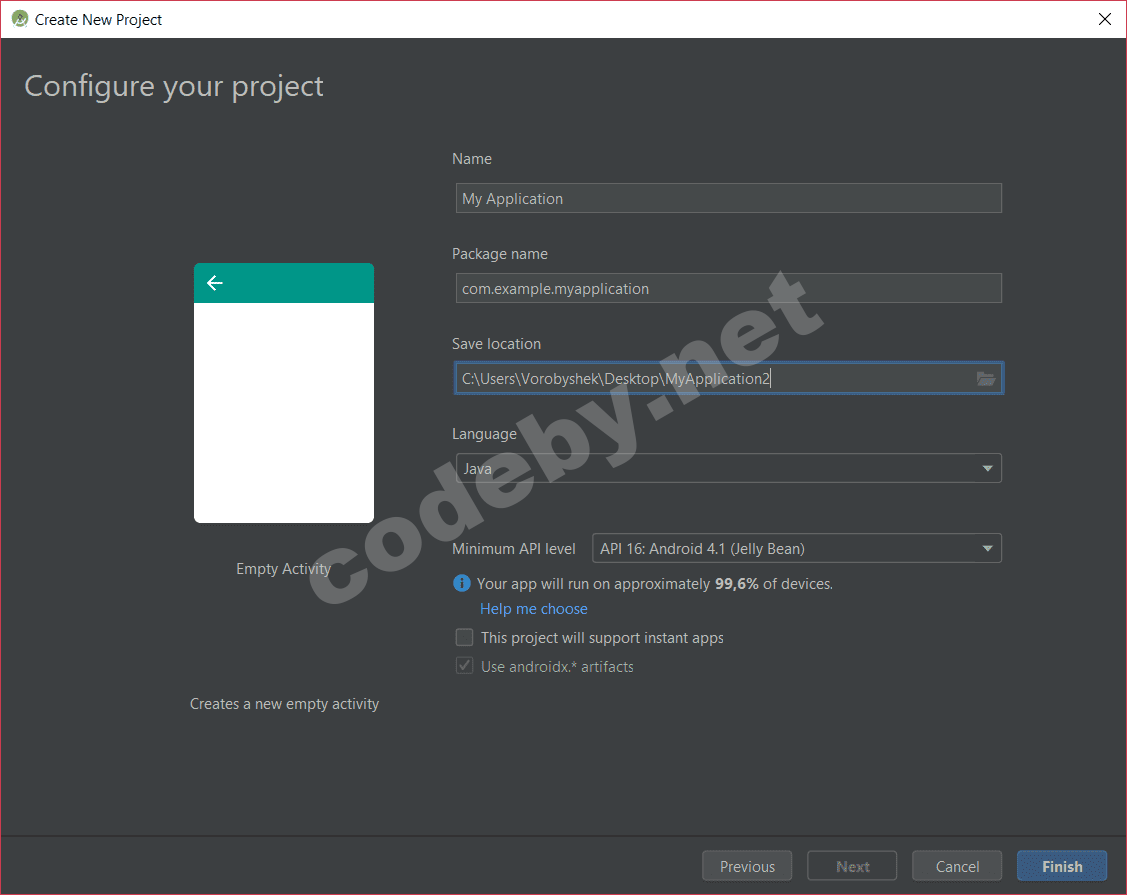This screenshot has height=895, width=1127.
Task: Click the Android Studio logo in title bar
Action: (19, 19)
